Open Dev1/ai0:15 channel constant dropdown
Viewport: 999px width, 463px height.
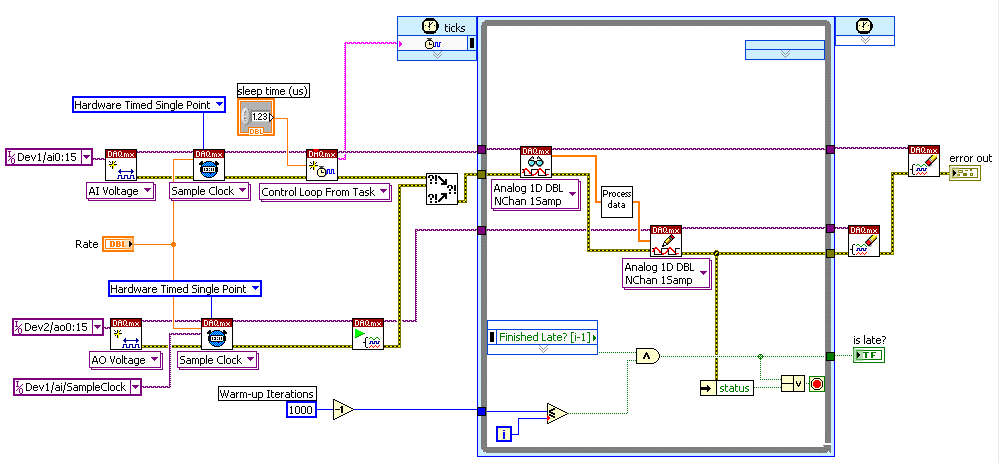pos(85,156)
